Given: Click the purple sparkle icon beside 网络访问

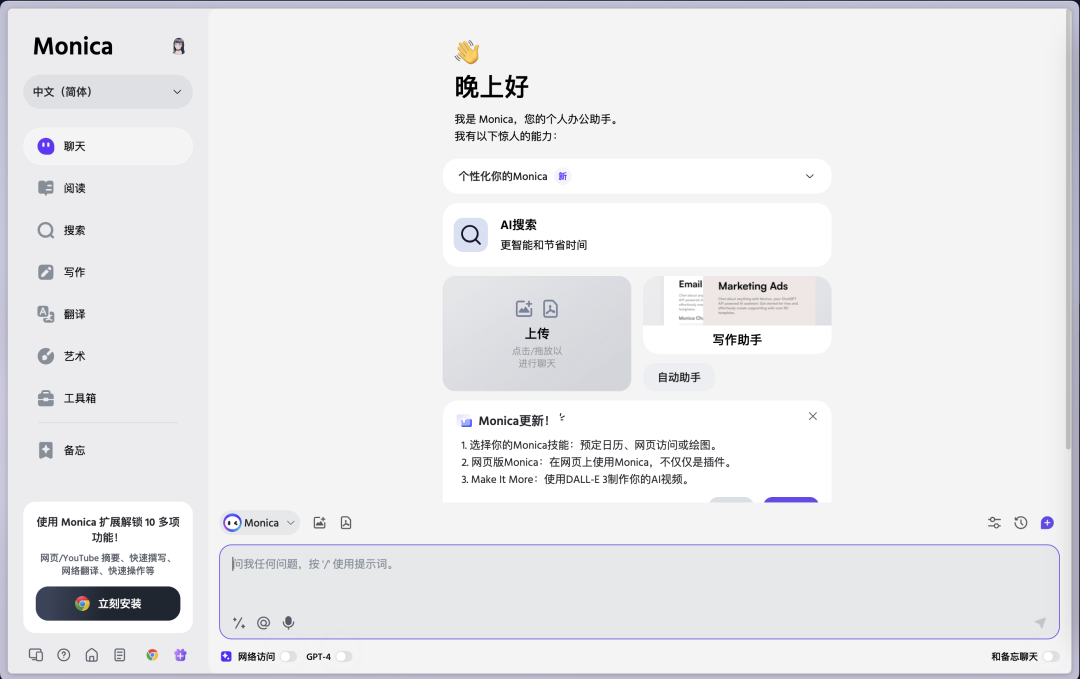Looking at the screenshot, I should click(x=226, y=656).
